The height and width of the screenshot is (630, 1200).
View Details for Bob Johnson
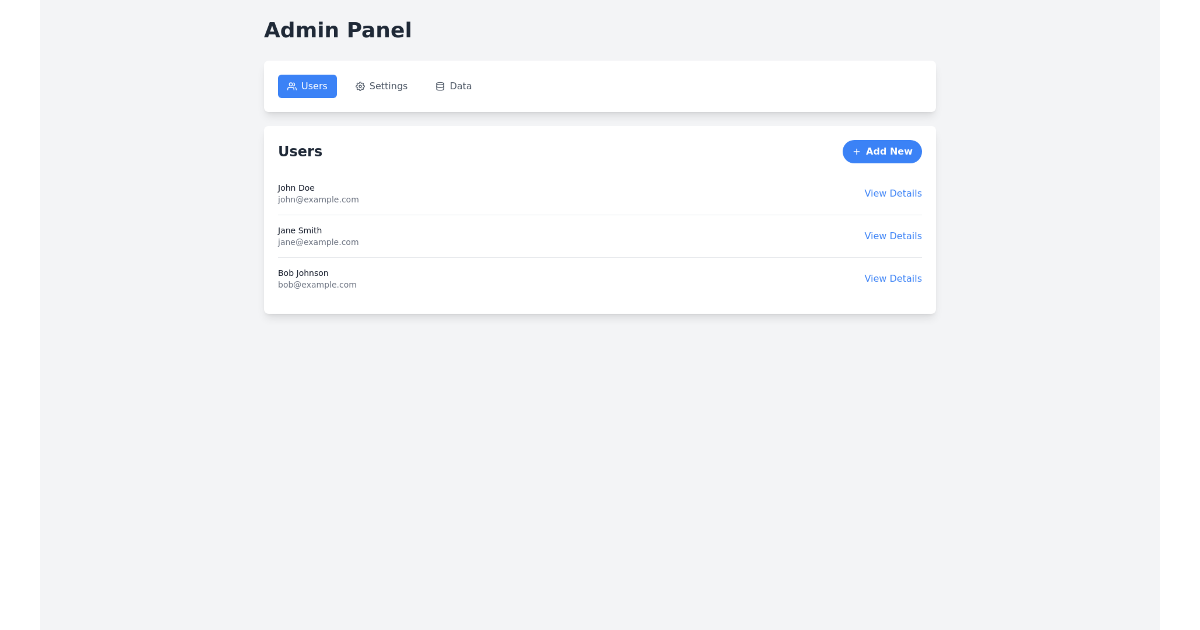(x=893, y=278)
